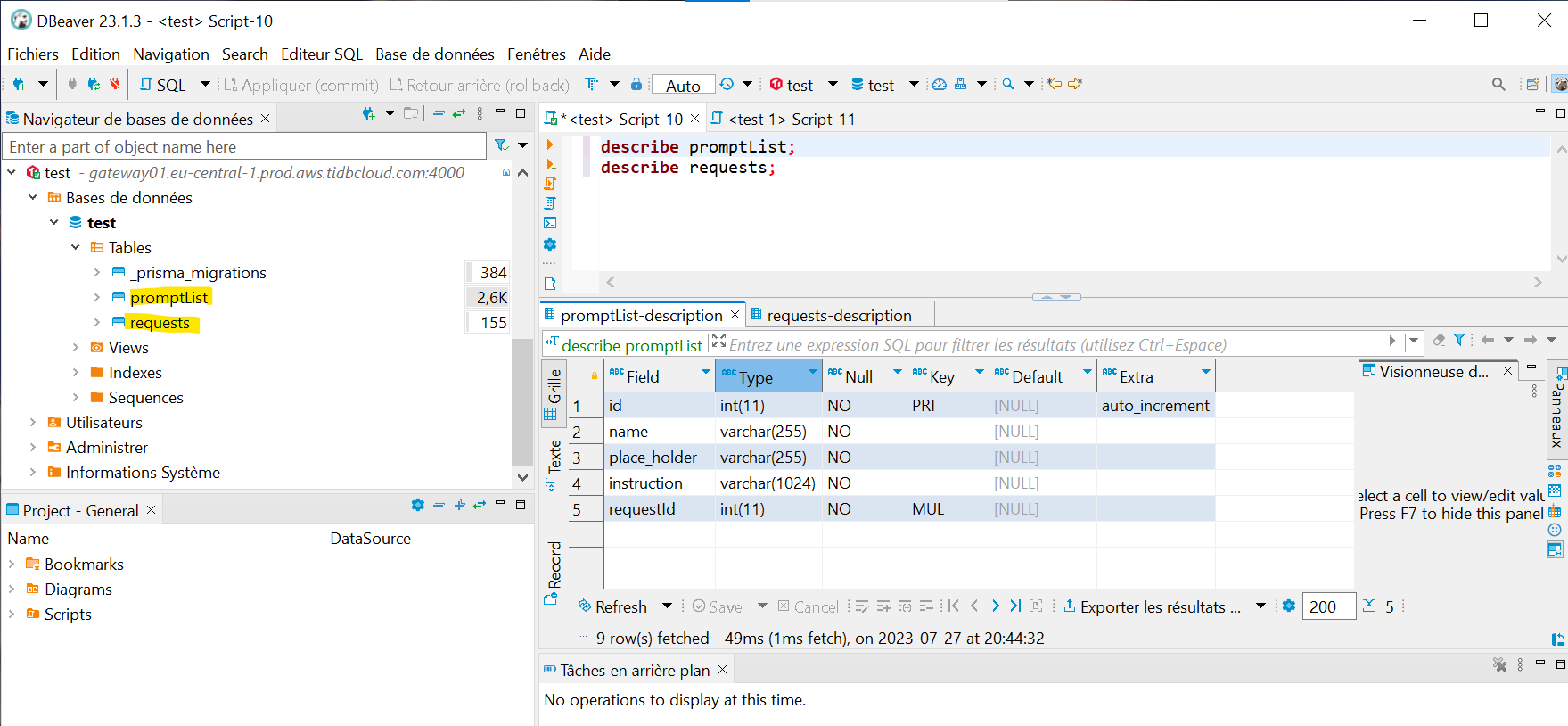This screenshot has height=726, width=1568.
Task: Expand the _prisma_migrations table node
Action: 97,272
